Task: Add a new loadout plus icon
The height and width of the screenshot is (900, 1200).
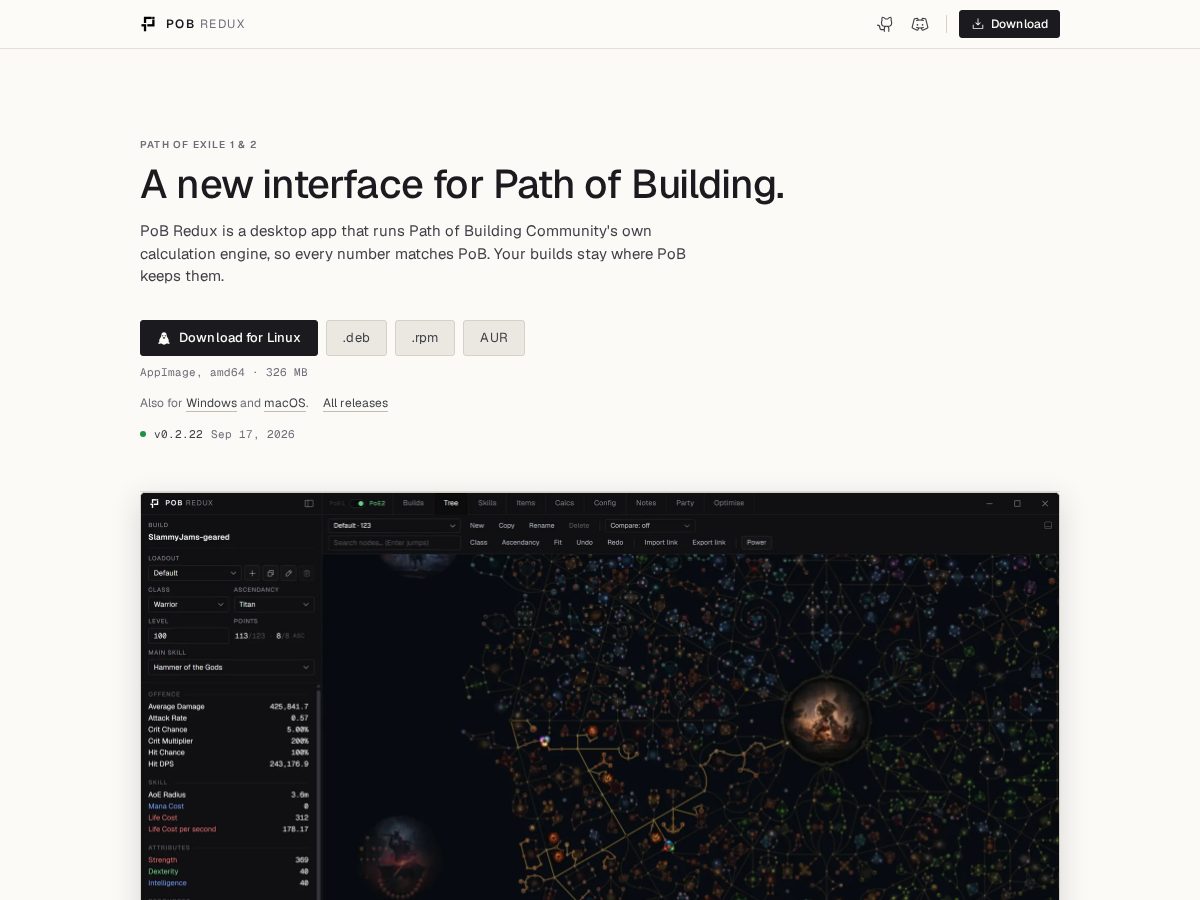Action: click(252, 573)
